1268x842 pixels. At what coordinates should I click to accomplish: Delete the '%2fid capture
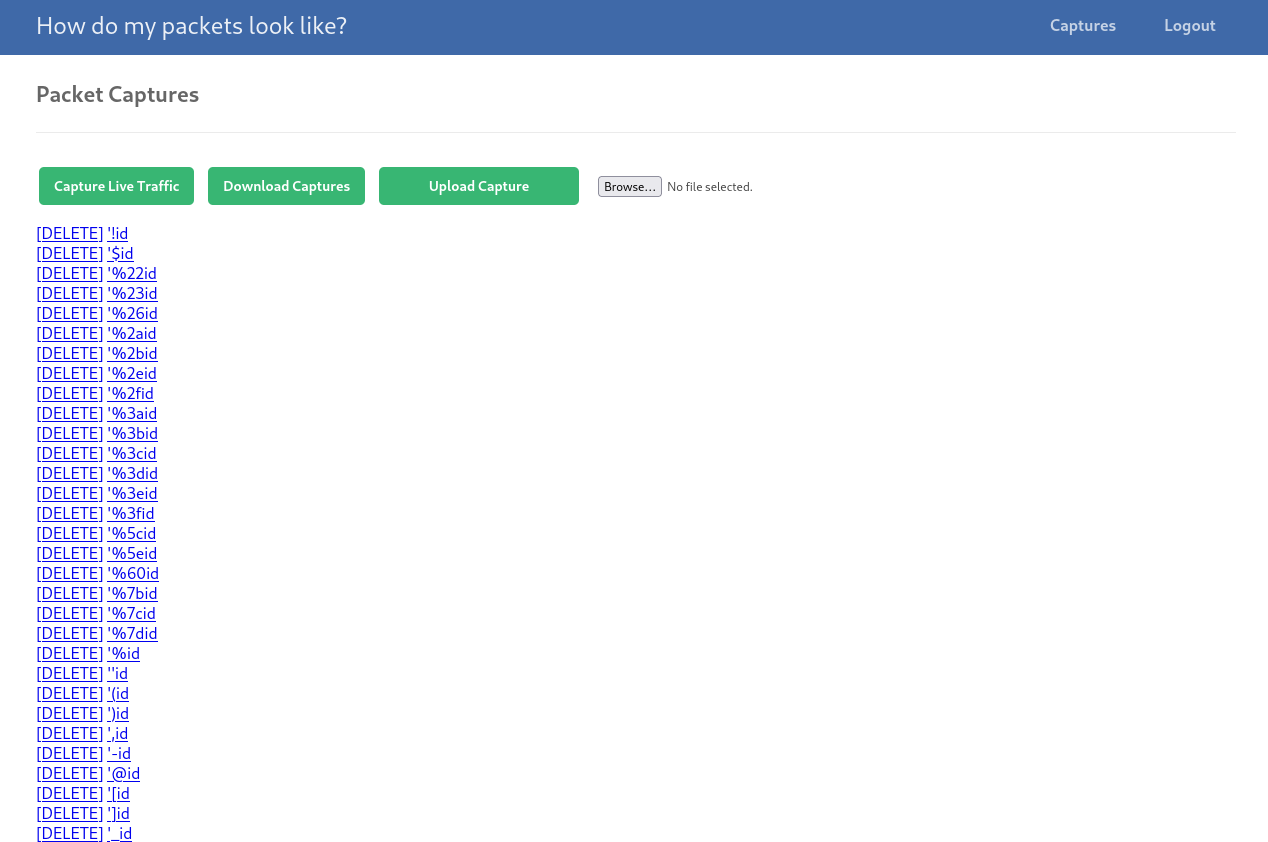point(70,393)
